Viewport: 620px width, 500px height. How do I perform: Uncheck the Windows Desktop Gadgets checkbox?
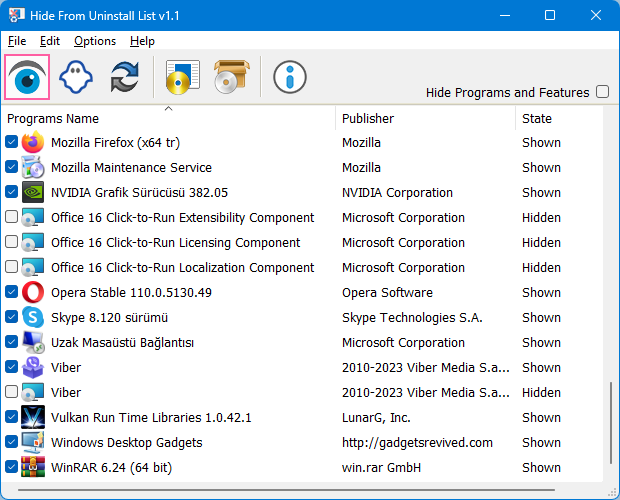point(11,442)
